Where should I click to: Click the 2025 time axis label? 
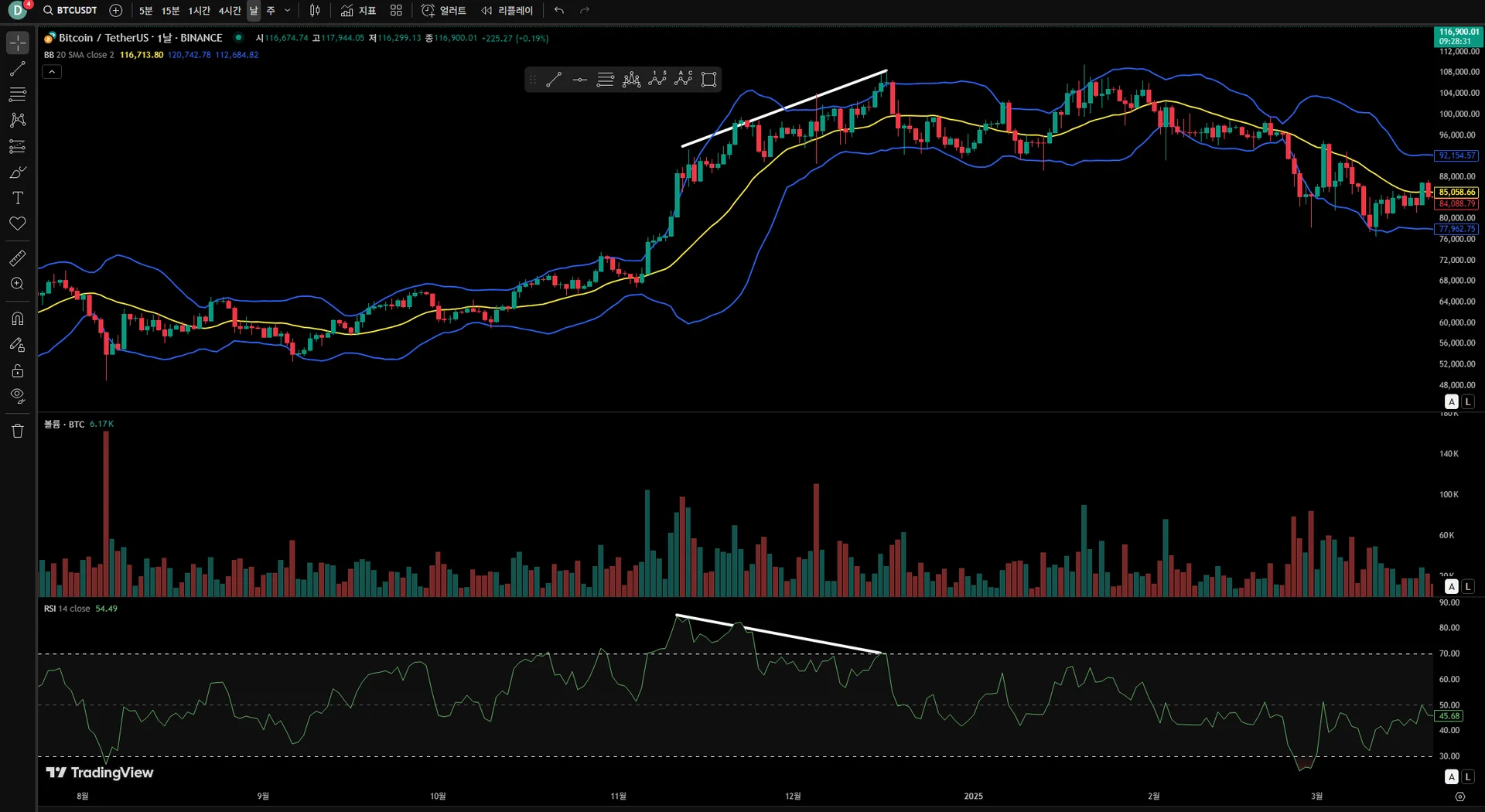(974, 797)
